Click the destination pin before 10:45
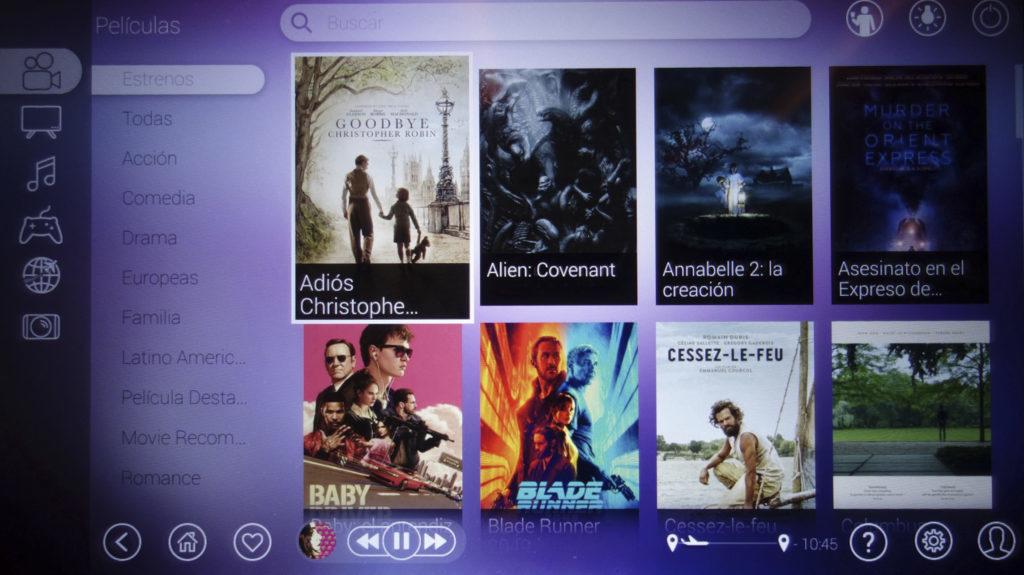1024x575 pixels. coord(784,542)
